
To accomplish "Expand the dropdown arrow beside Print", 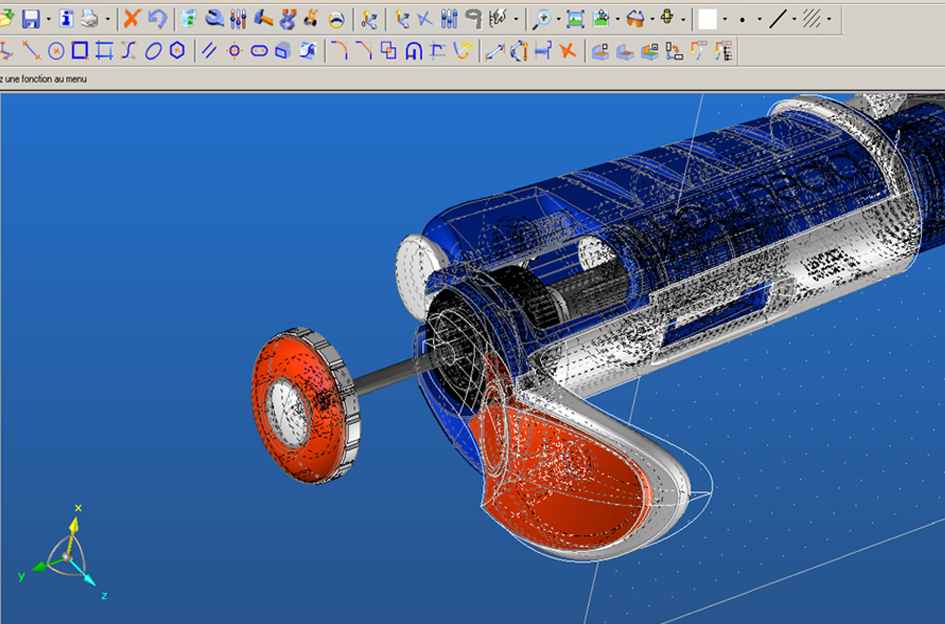I will point(107,19).
